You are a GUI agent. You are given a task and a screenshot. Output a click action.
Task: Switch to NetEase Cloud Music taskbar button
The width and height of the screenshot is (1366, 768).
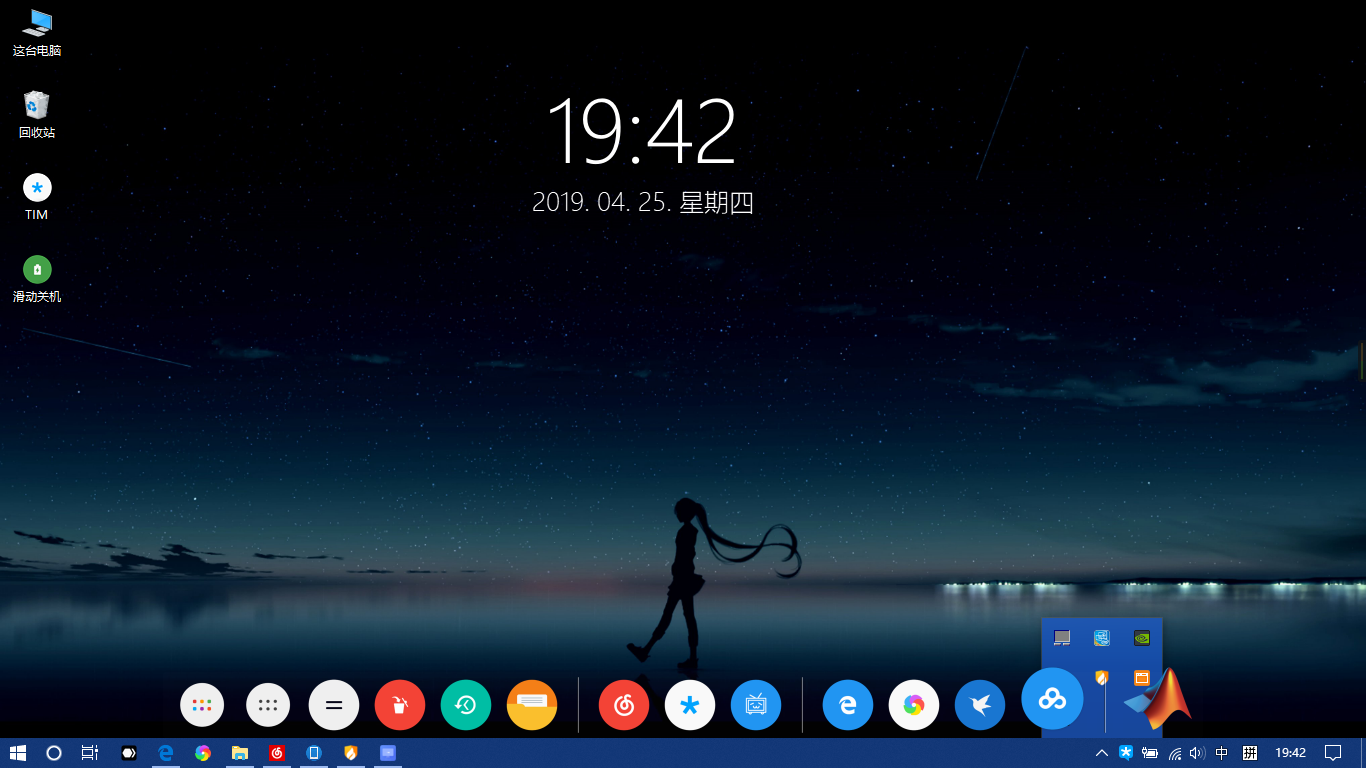coord(277,753)
